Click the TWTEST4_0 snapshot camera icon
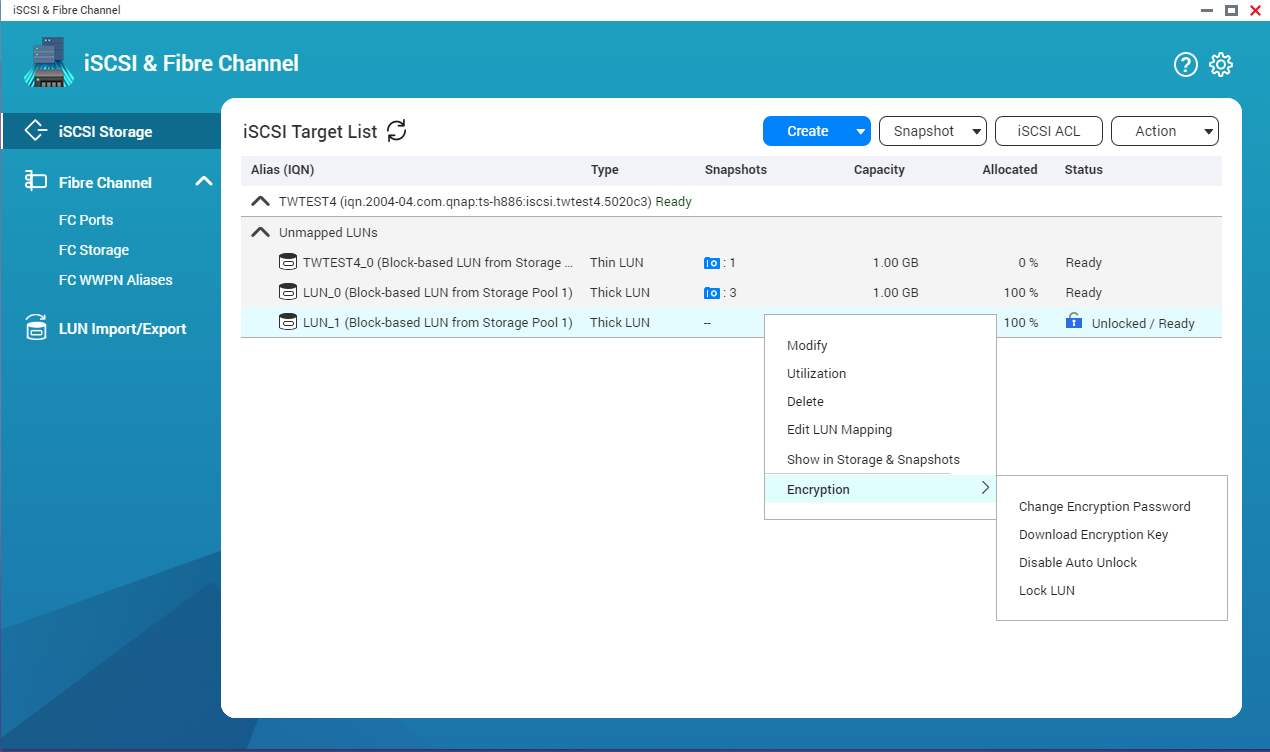 712,263
